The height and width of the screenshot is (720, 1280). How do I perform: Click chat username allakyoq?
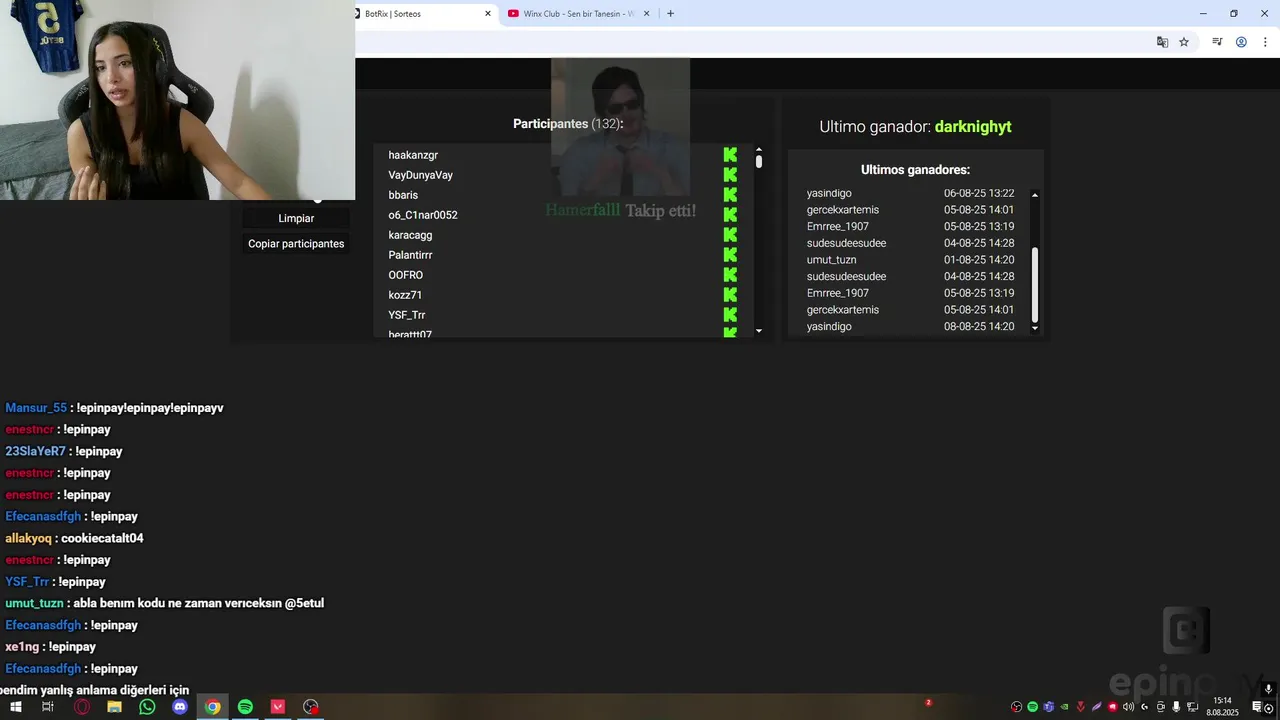click(x=28, y=538)
